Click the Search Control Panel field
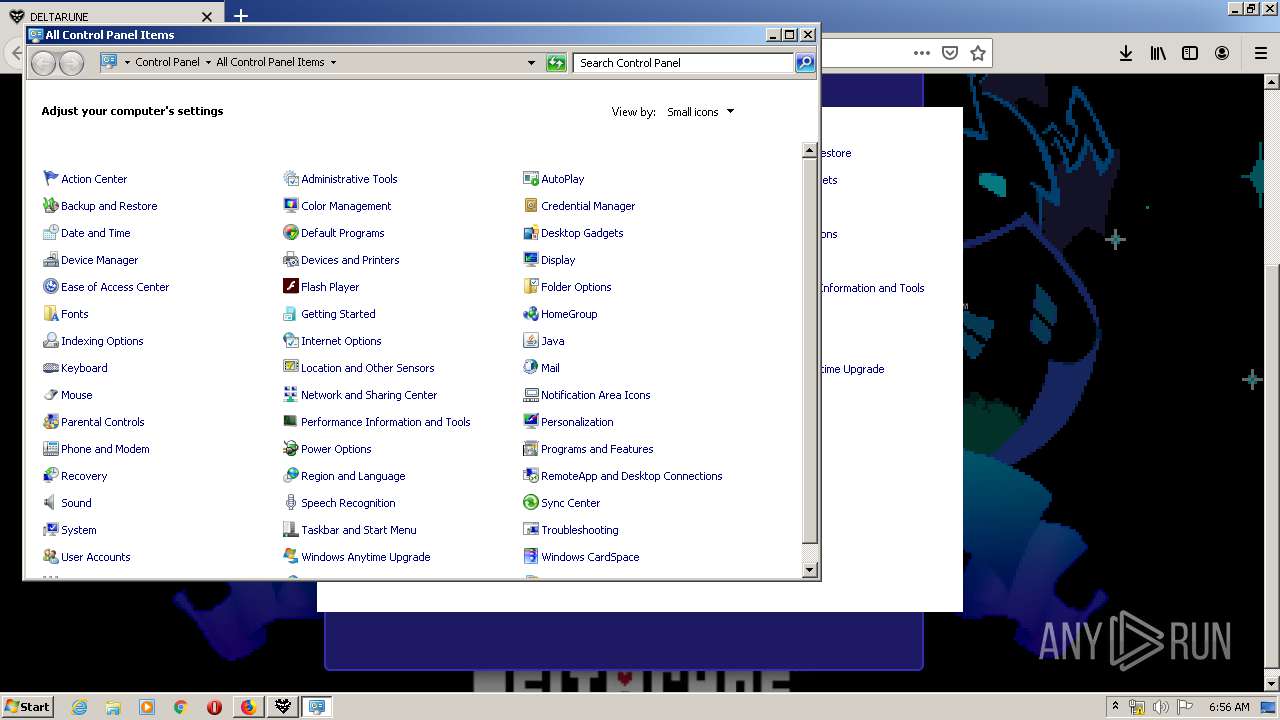 [684, 62]
